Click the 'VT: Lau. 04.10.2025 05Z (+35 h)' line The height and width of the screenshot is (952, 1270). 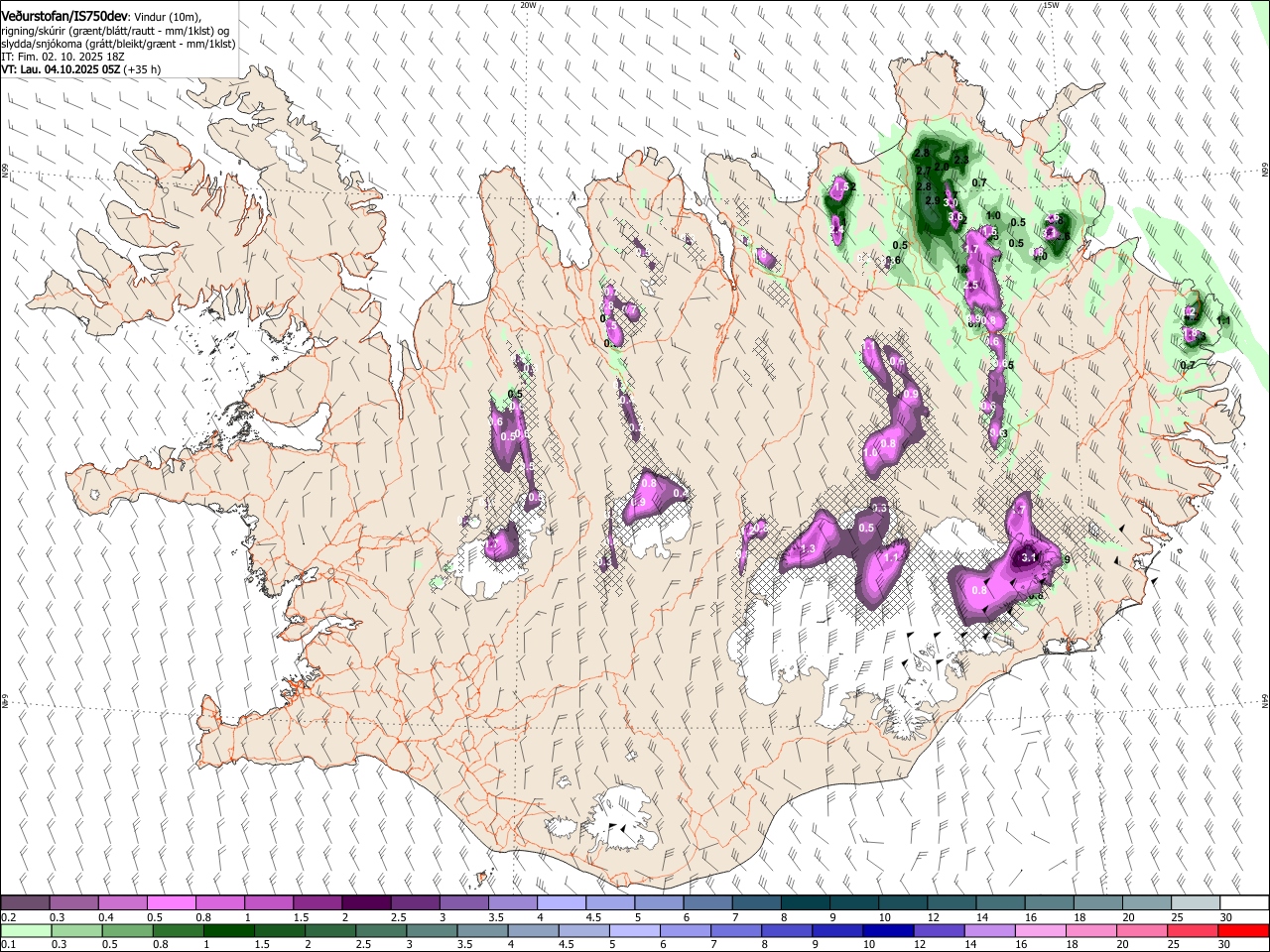tap(80, 69)
